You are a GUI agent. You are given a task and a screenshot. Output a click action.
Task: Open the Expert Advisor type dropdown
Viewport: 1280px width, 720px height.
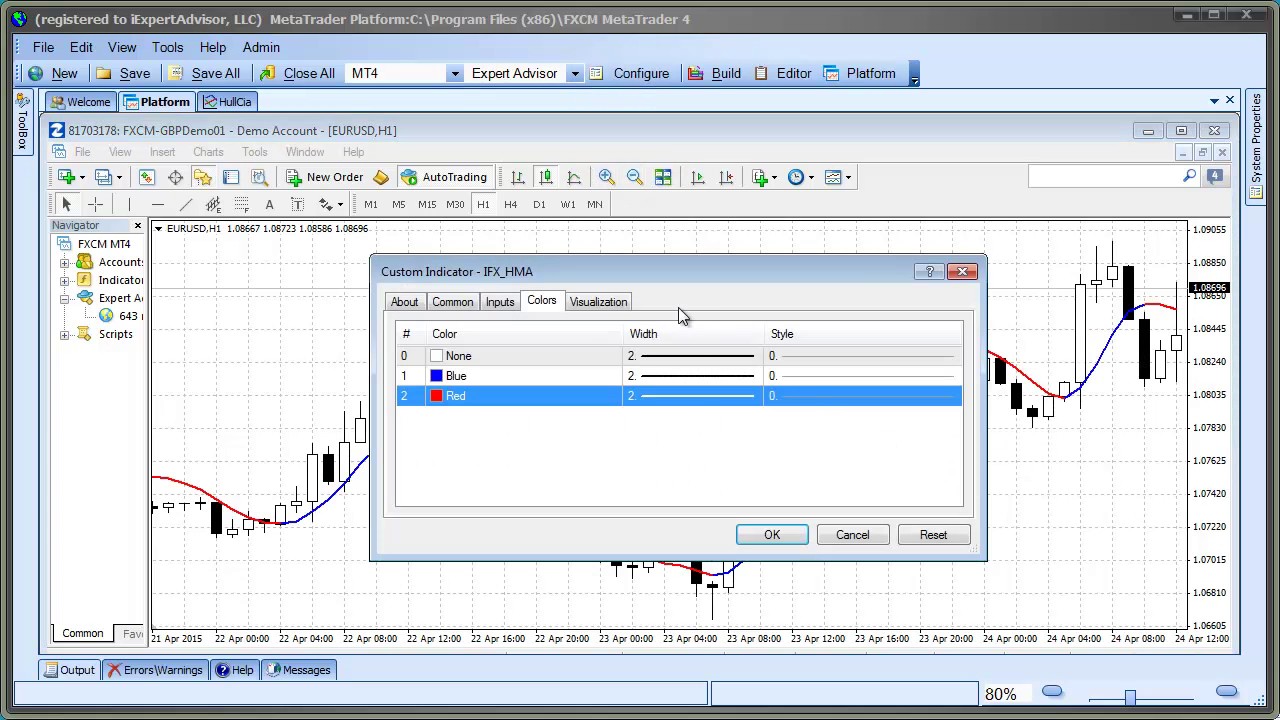tap(575, 74)
